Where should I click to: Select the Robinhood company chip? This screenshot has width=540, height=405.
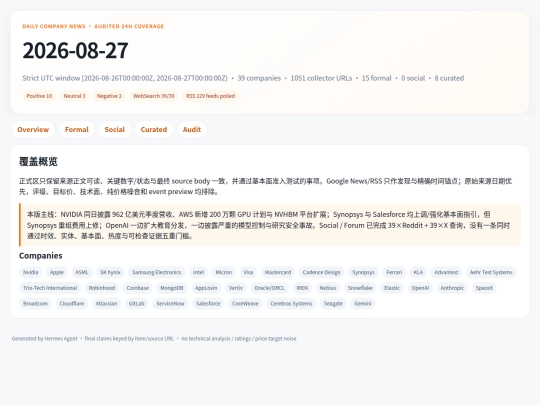click(102, 288)
